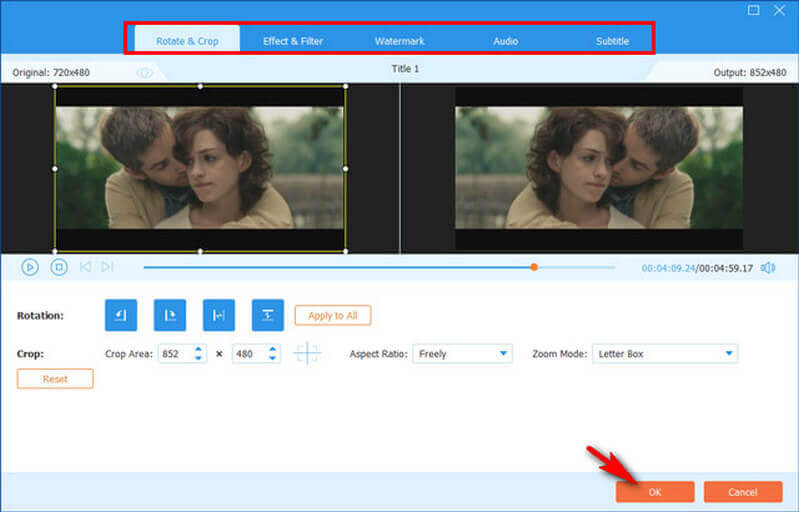
Task: Click the Output: 852x480 text
Action: click(750, 73)
